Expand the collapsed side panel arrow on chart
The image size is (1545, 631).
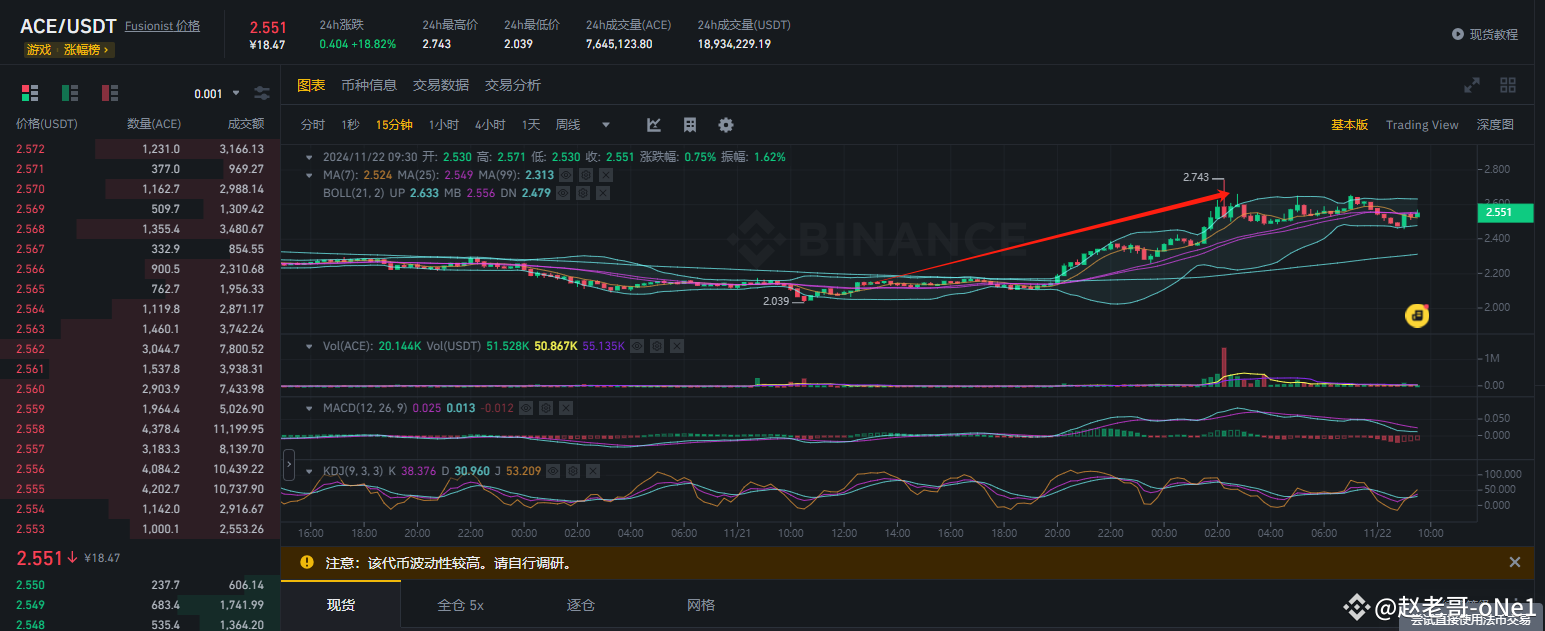tap(289, 465)
